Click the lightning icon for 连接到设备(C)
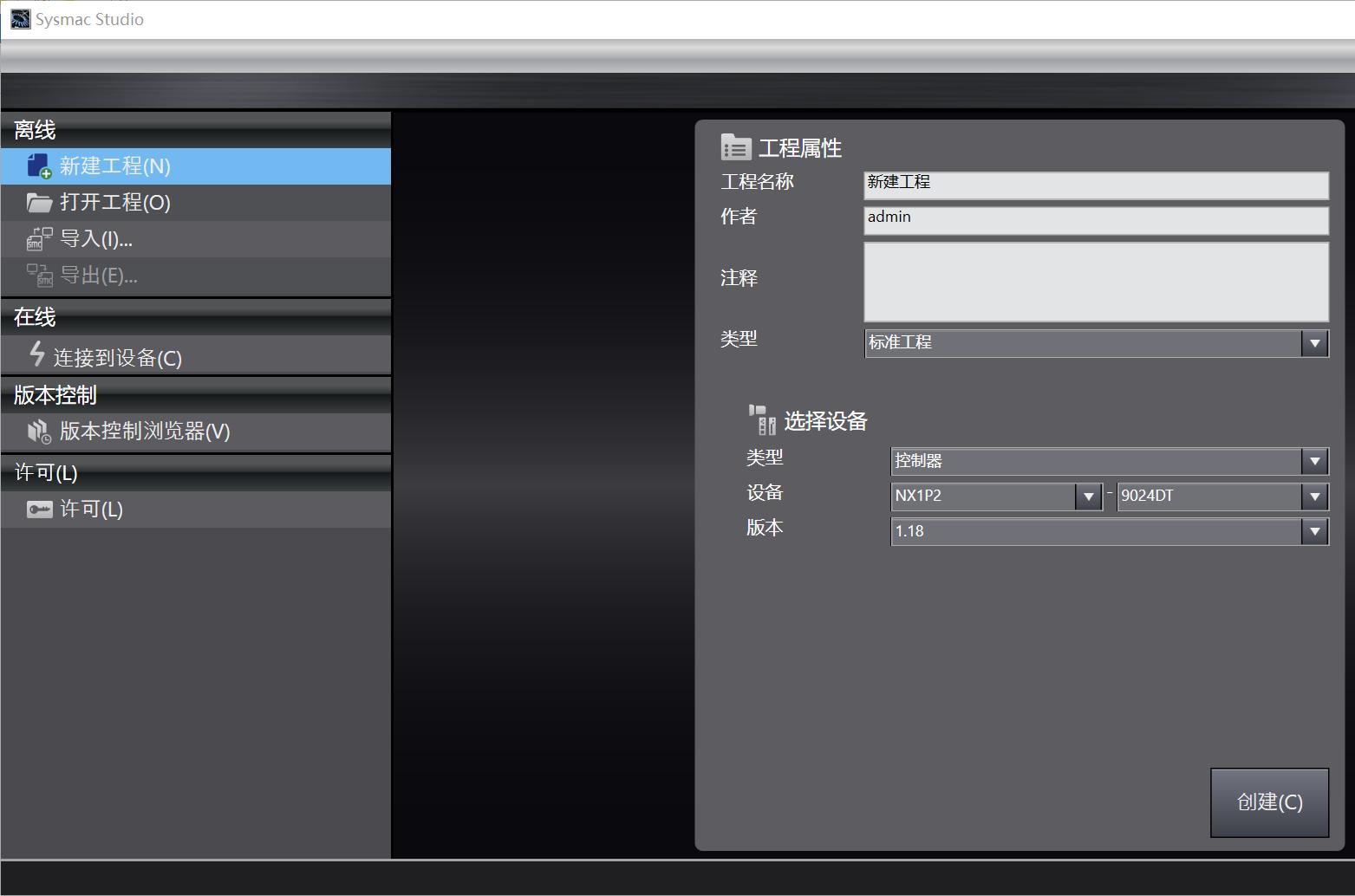Image resolution: width=1355 pixels, height=896 pixels. pyautogui.click(x=36, y=354)
